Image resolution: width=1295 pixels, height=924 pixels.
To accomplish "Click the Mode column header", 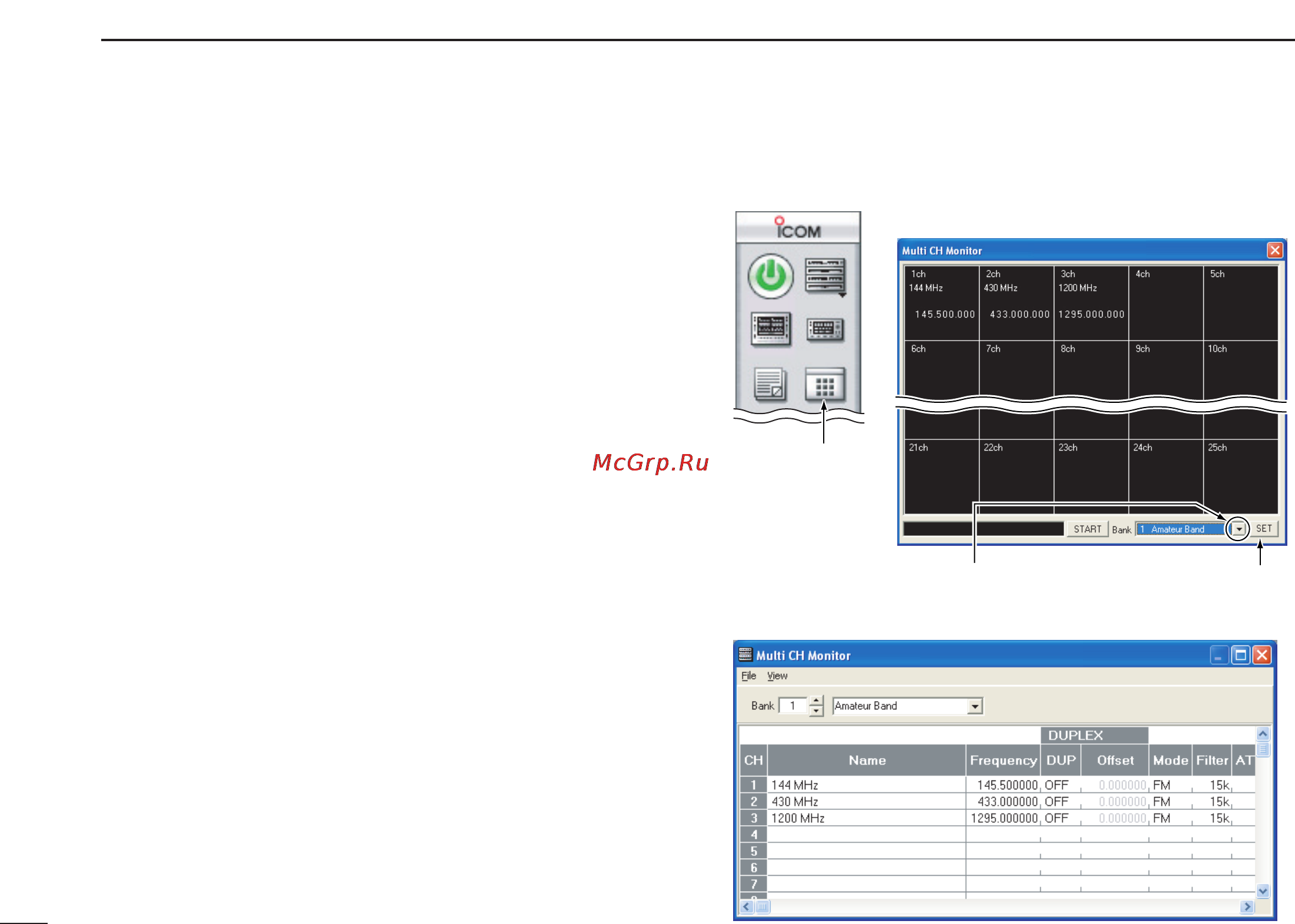I will click(x=1170, y=760).
